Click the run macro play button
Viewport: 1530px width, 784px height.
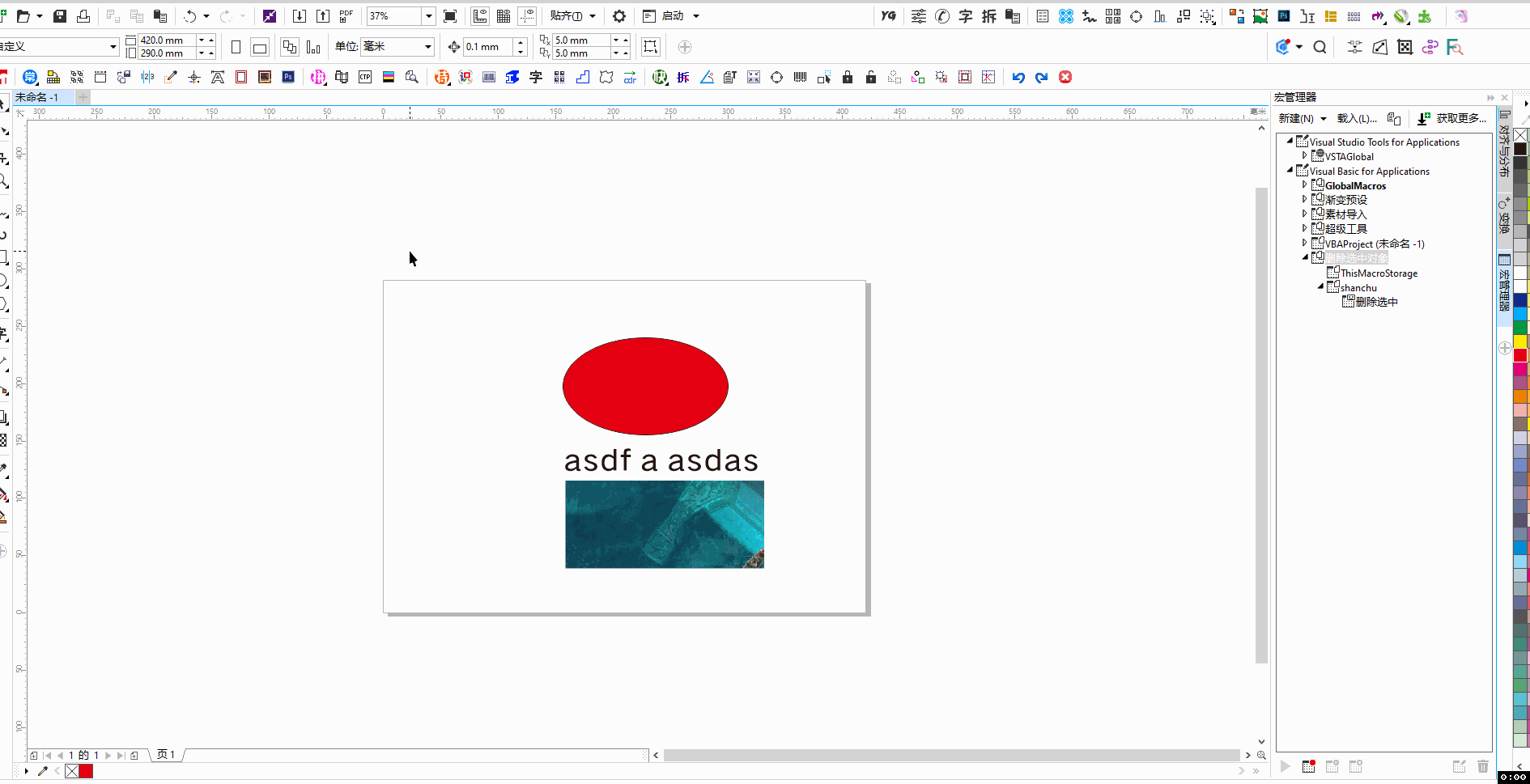(x=1286, y=766)
